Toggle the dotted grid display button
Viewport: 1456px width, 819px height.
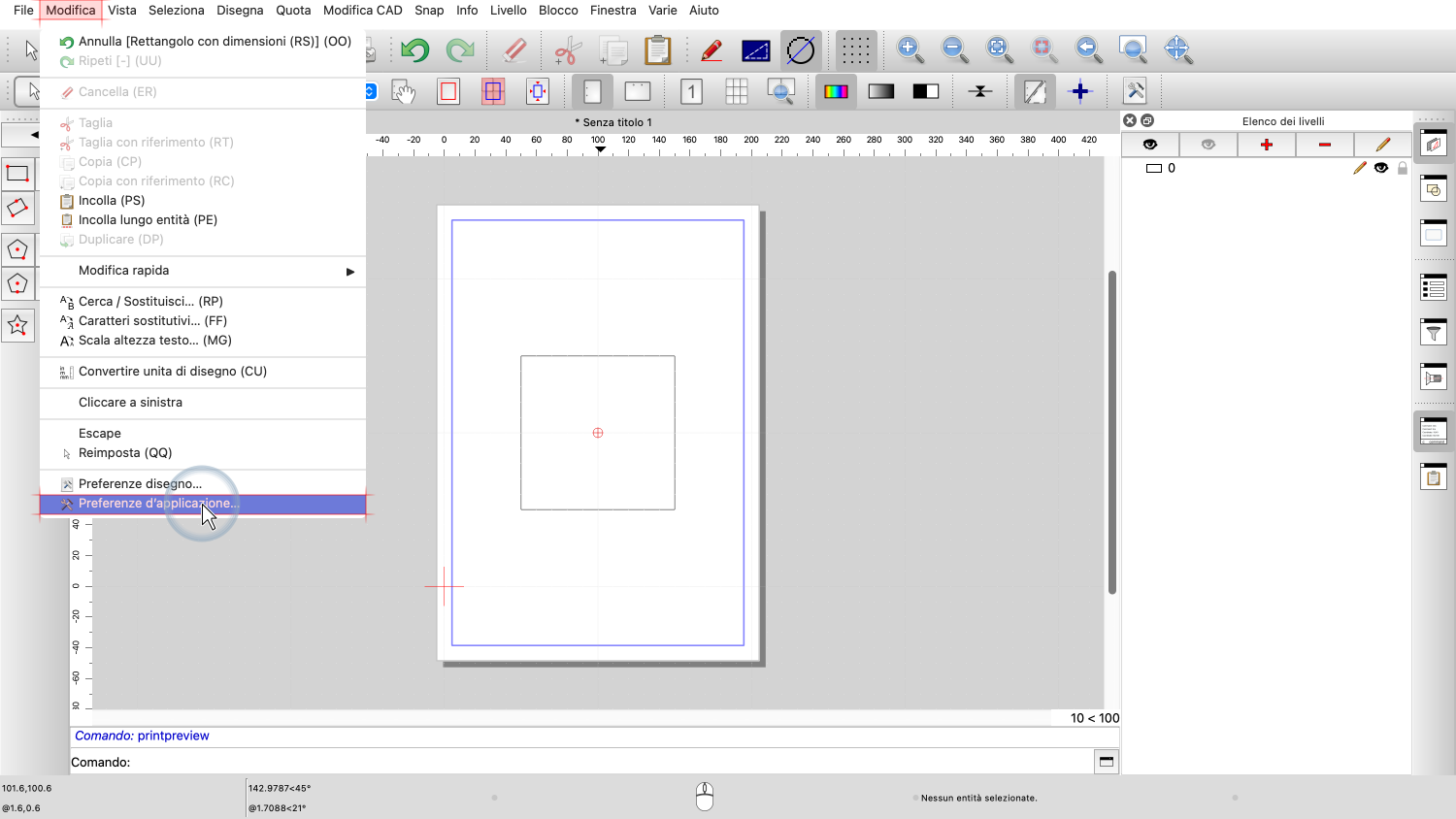coord(855,49)
